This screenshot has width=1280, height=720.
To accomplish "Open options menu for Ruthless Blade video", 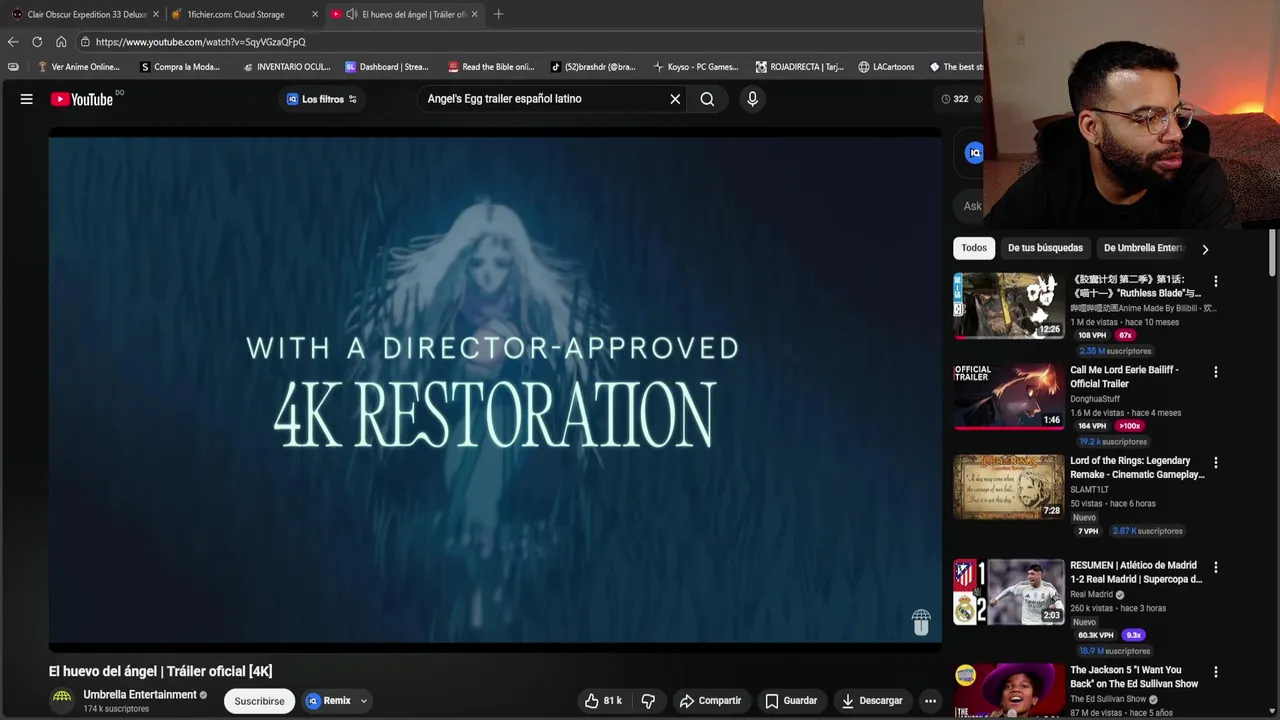I will click(1215, 282).
